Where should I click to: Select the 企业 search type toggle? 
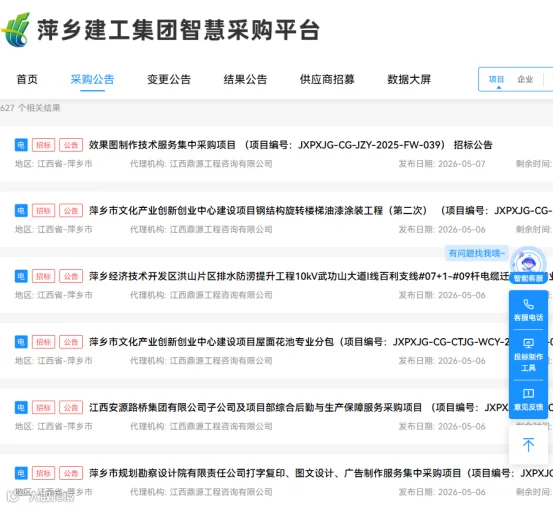coord(525,79)
